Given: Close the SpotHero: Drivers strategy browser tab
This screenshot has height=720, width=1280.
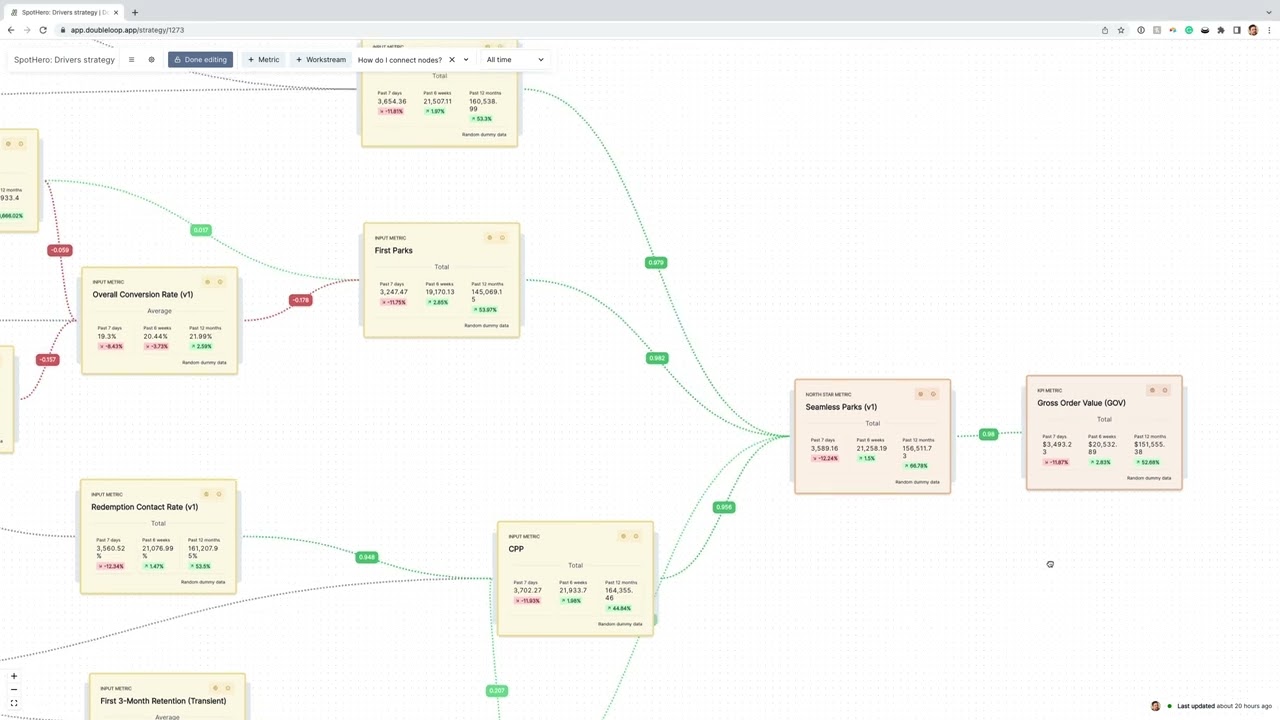Looking at the screenshot, I should (x=117, y=12).
